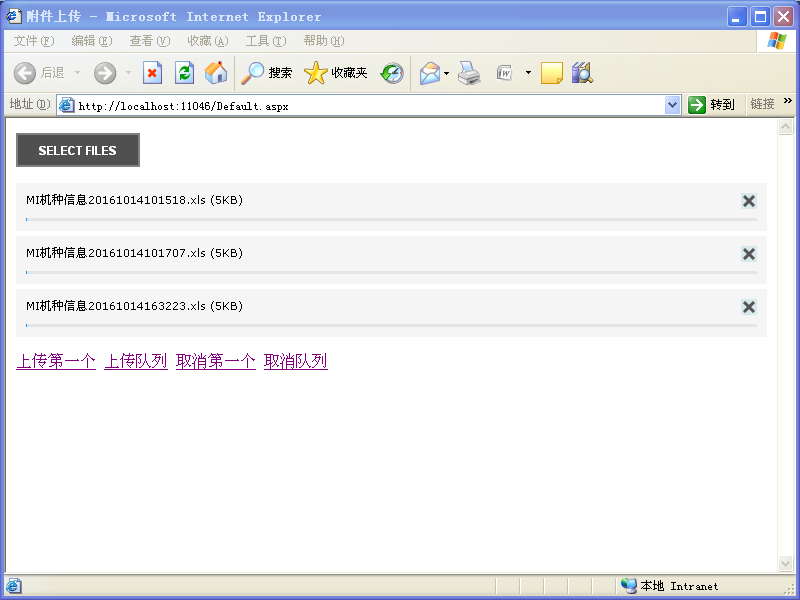Viewport: 800px width, 600px height.
Task: Open the 查看(V) menu
Action: [x=150, y=41]
